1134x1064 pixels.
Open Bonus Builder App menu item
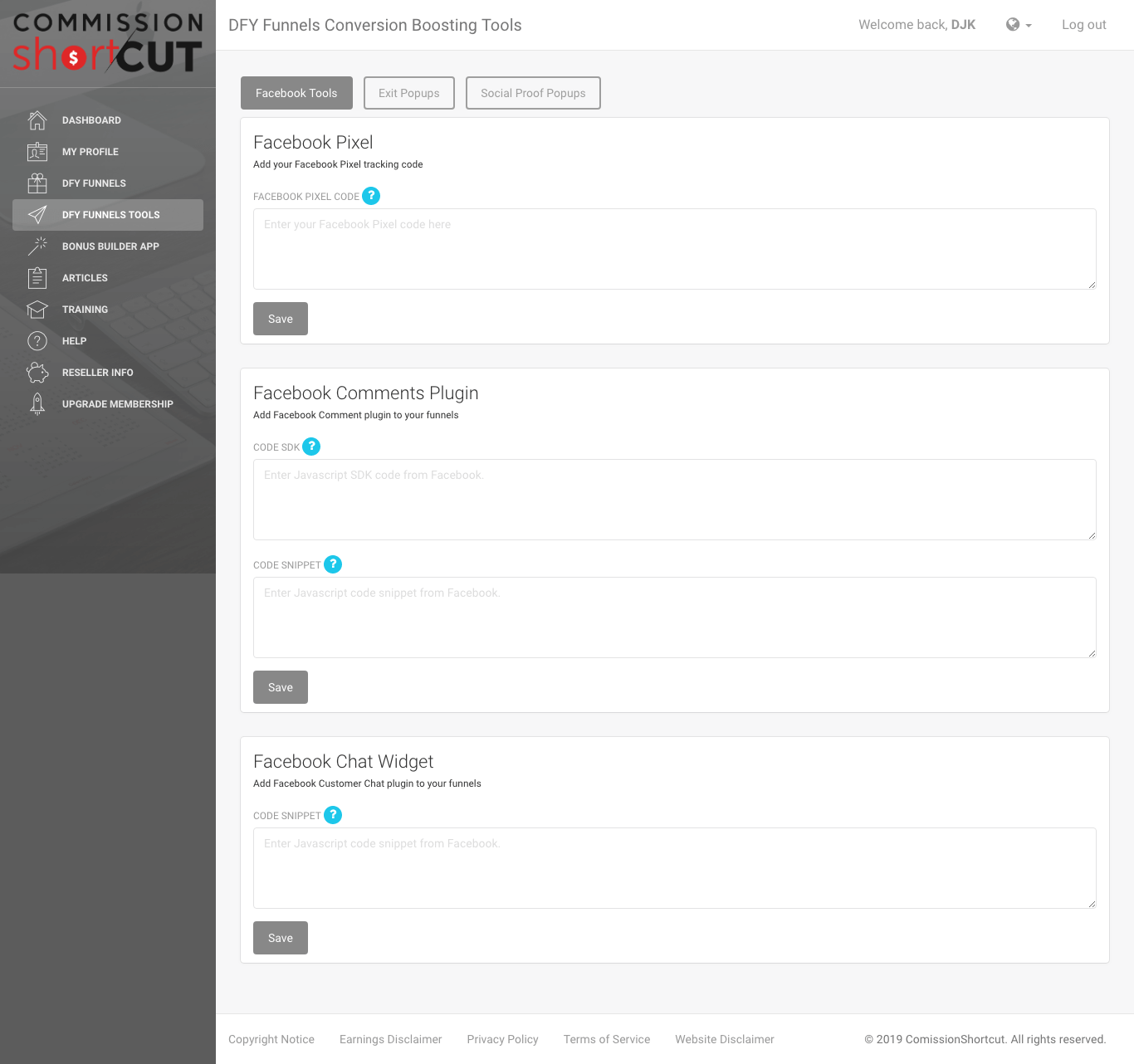[108, 246]
